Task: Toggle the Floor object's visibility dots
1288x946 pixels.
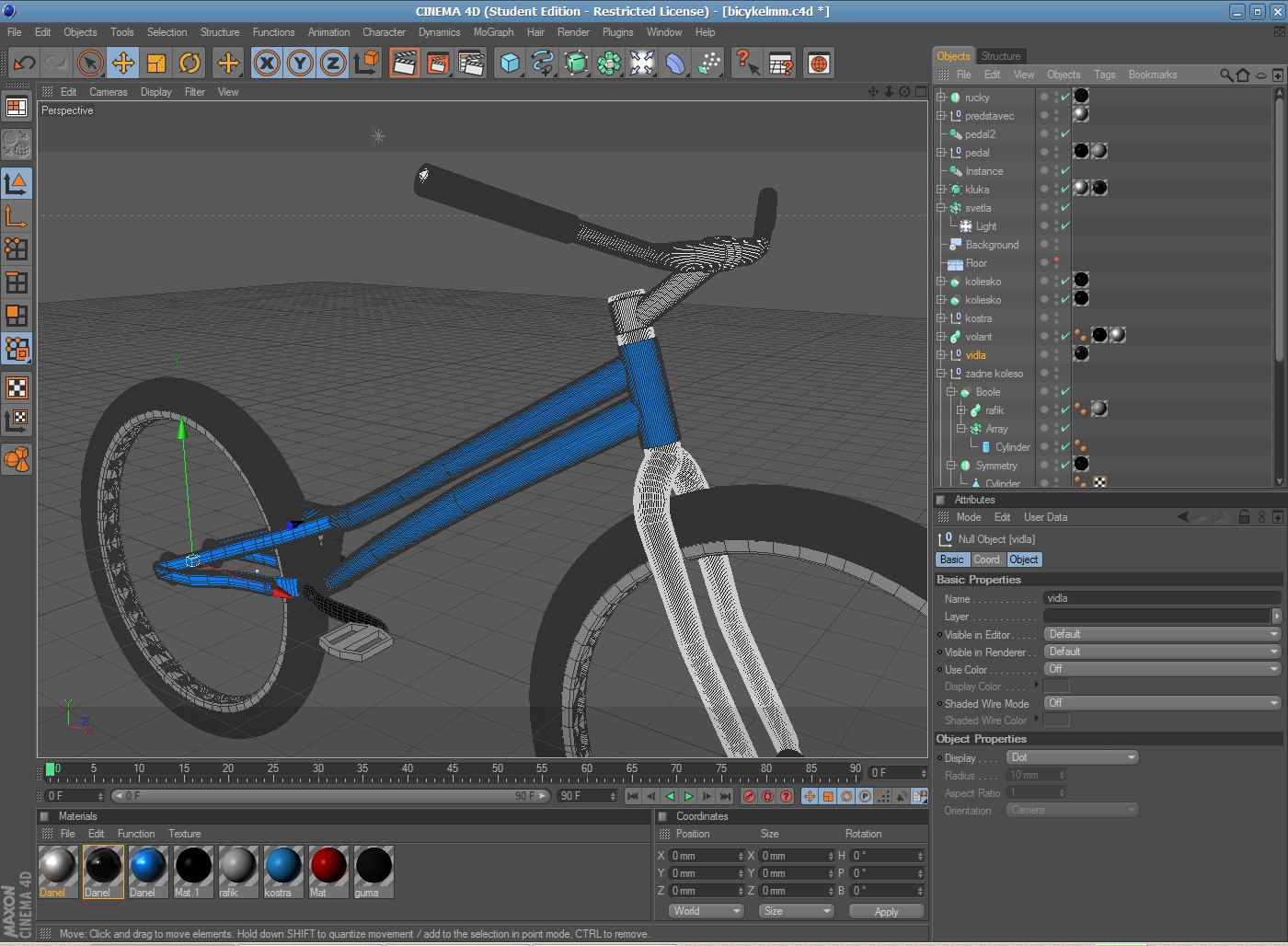Action: [1056, 263]
